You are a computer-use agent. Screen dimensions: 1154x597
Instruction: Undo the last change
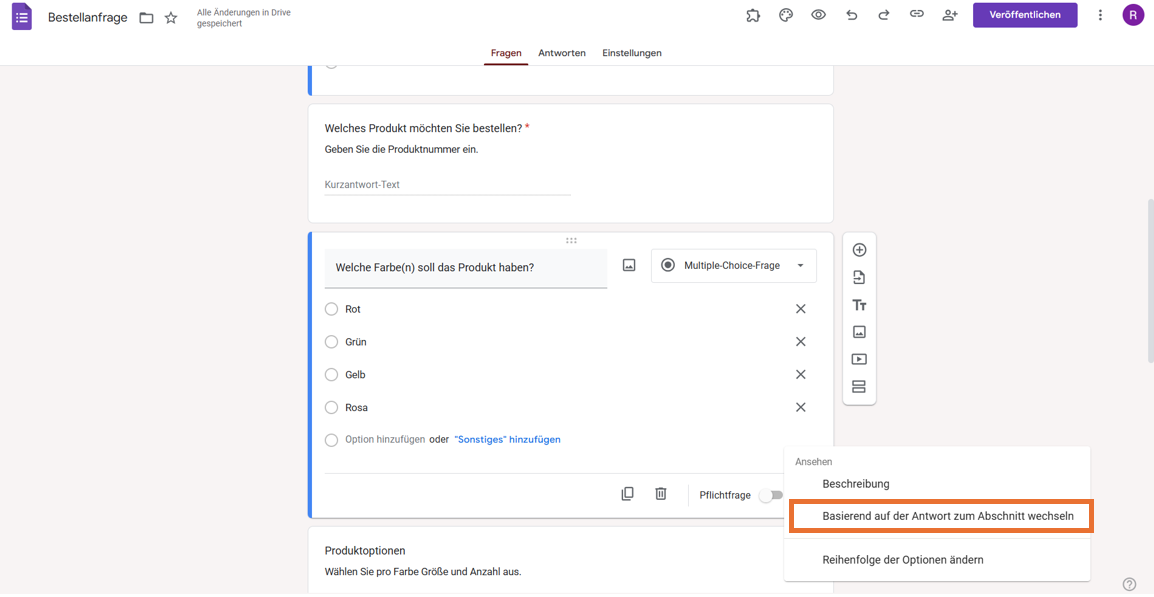point(851,15)
